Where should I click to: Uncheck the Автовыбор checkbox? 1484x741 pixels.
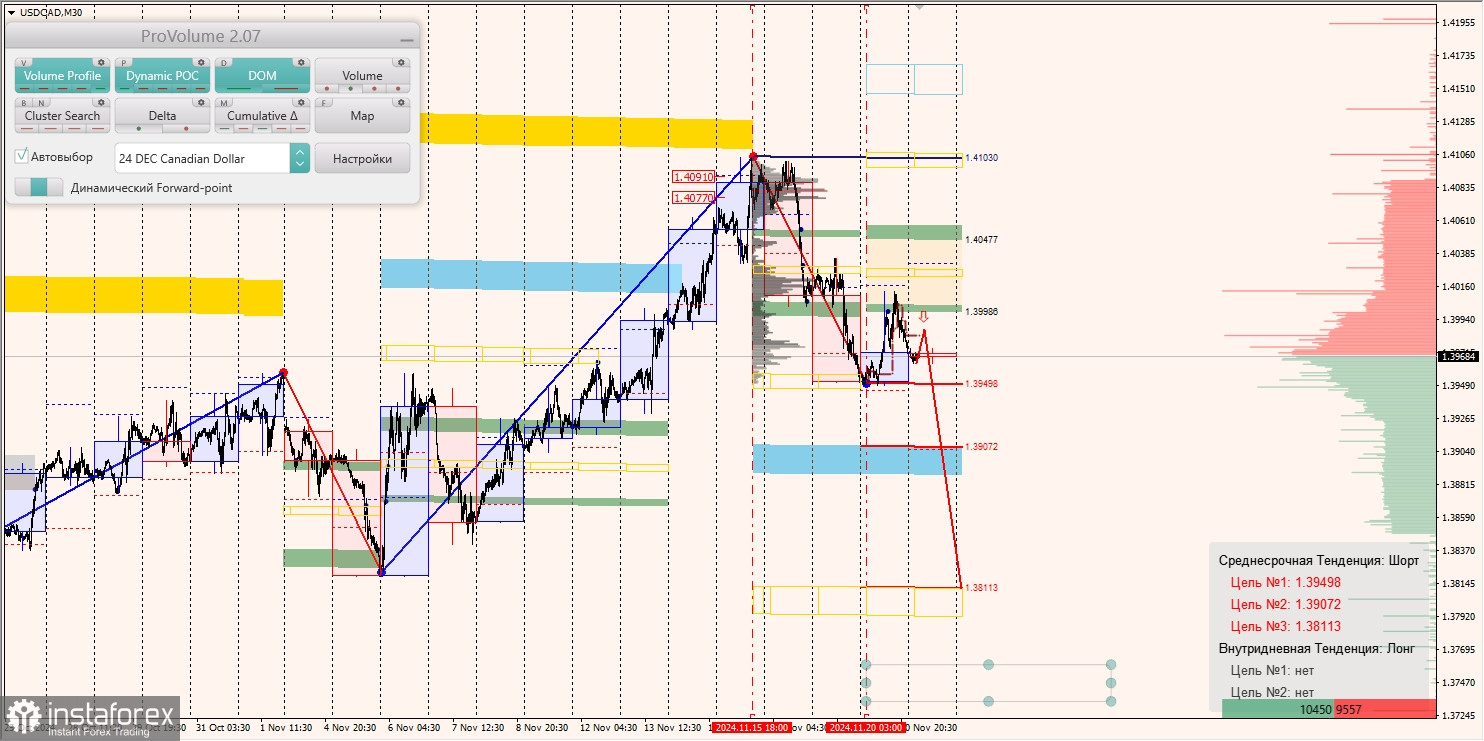pyautogui.click(x=22, y=157)
